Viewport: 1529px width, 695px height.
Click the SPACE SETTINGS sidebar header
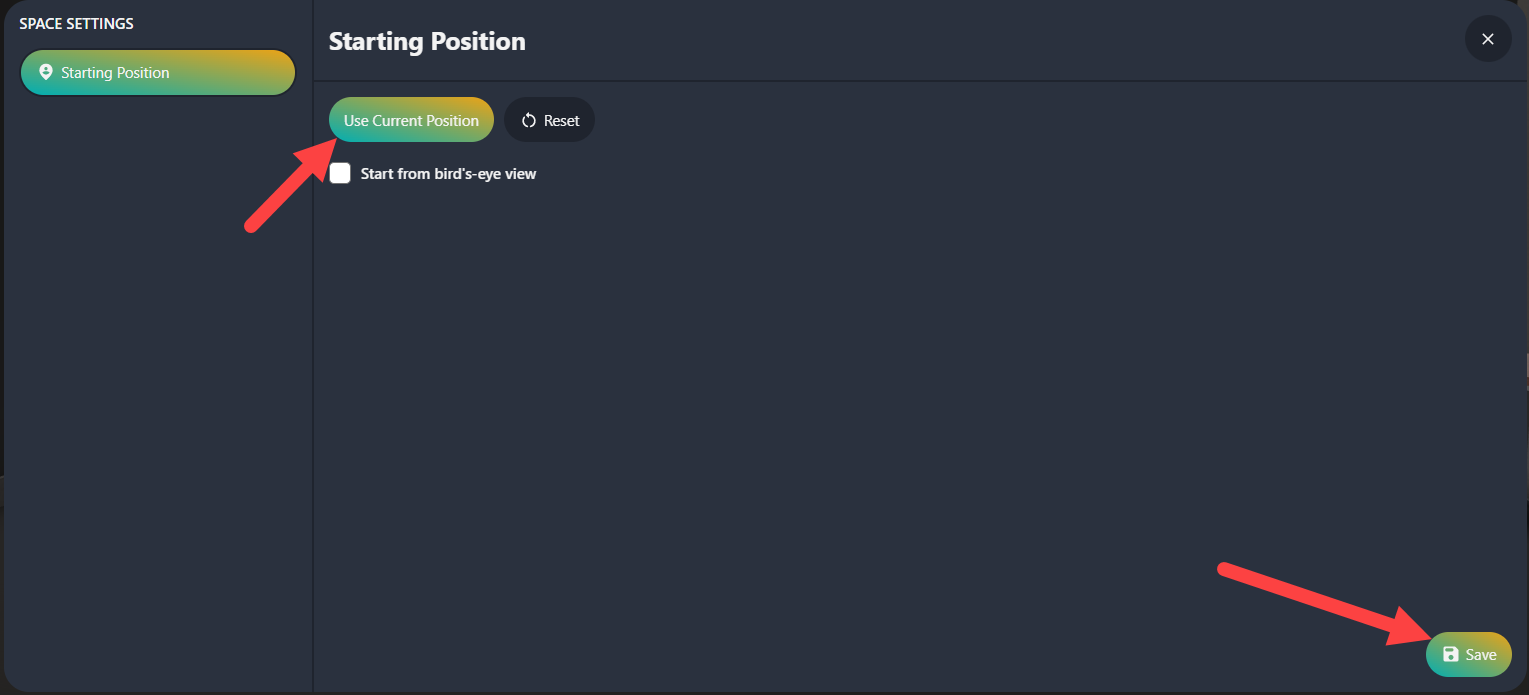(x=76, y=23)
